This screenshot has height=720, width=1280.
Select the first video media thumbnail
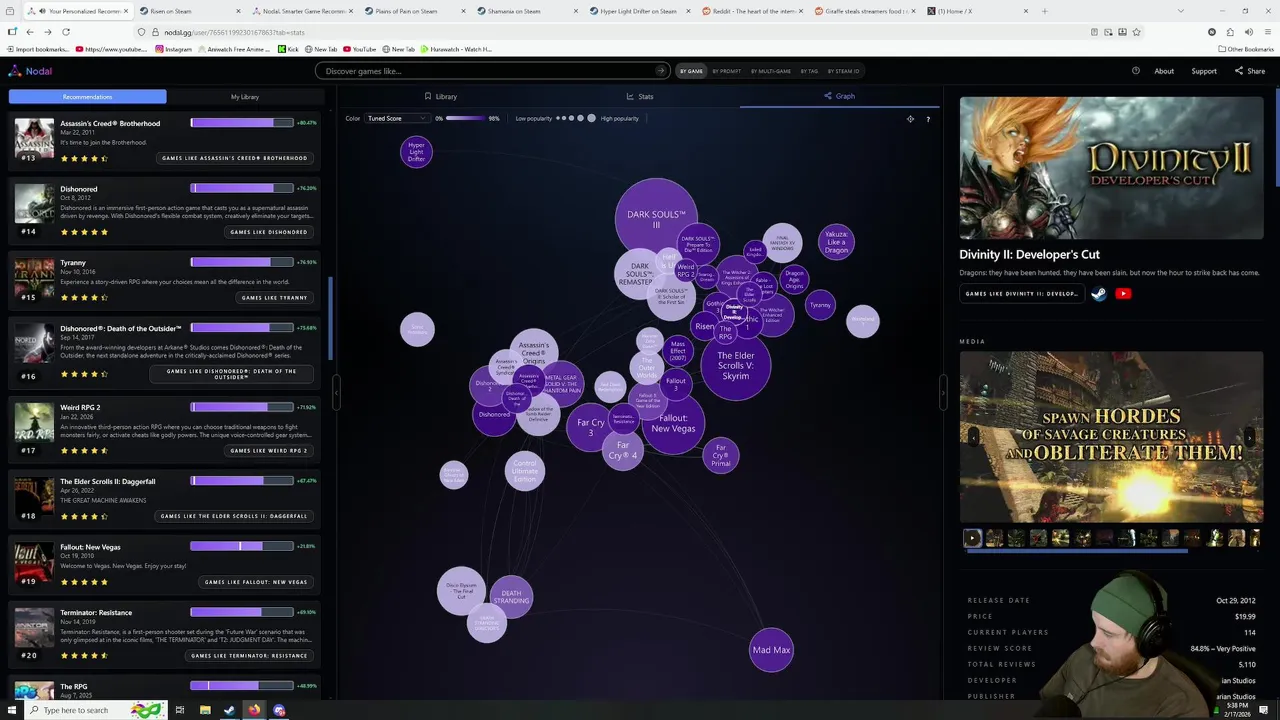(972, 539)
